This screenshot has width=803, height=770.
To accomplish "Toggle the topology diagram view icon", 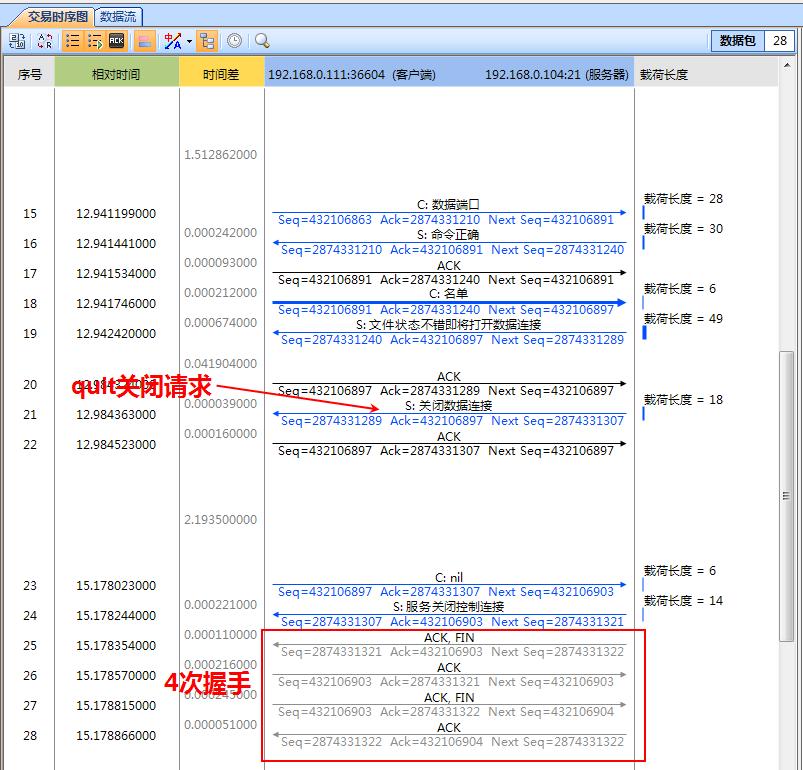I will click(207, 41).
